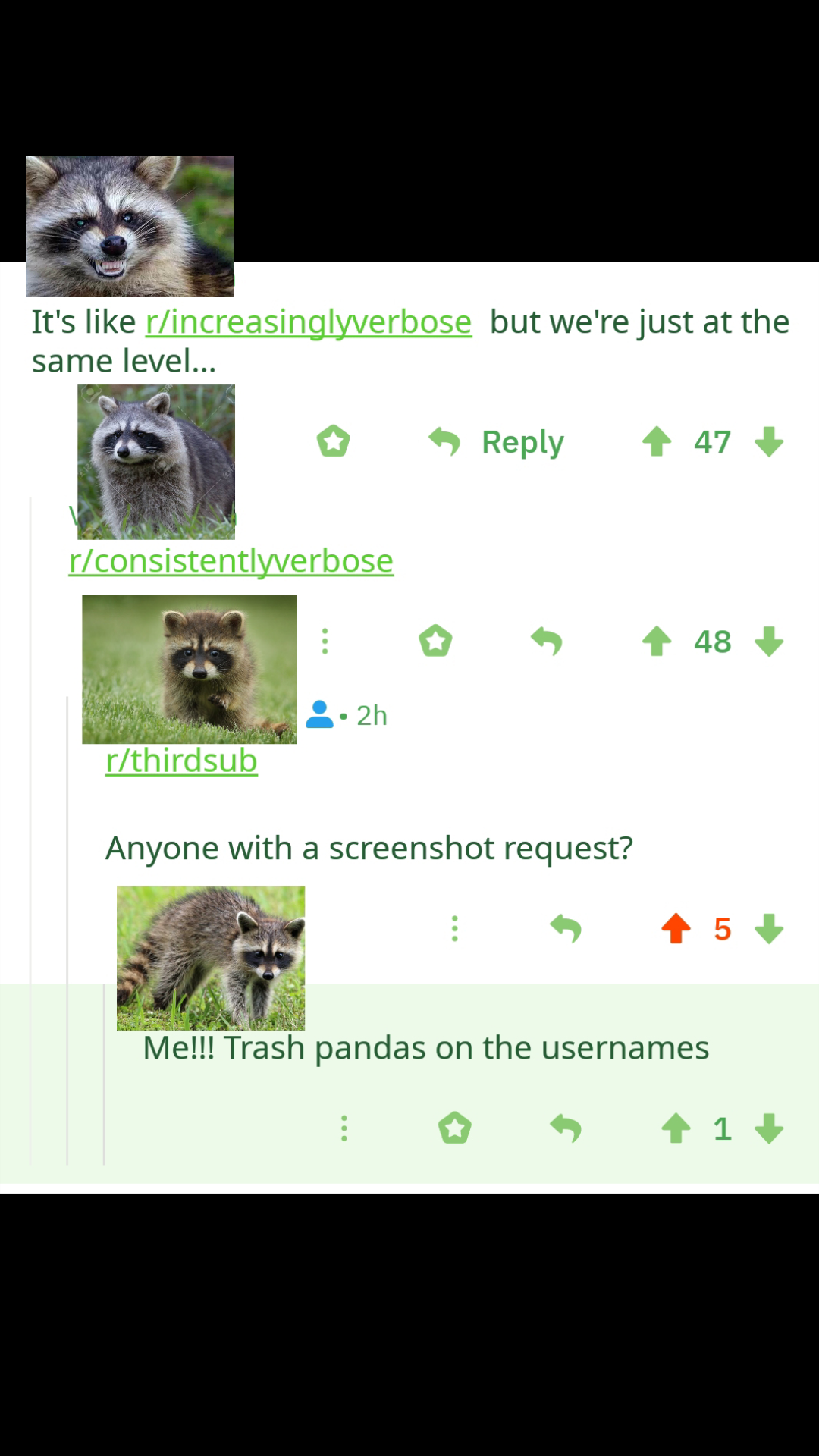Give award on the 47-point comment
The height and width of the screenshot is (1456, 819).
tap(334, 441)
